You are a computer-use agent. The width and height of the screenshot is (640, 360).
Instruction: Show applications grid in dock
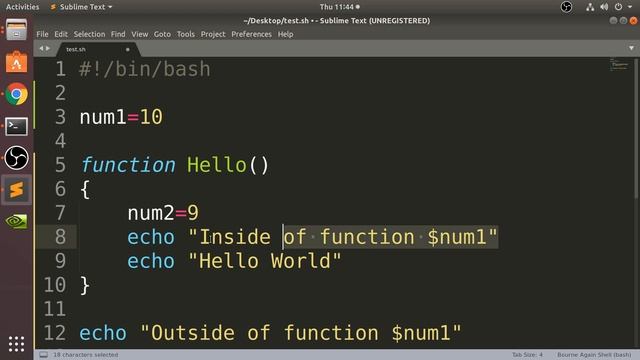click(16, 344)
